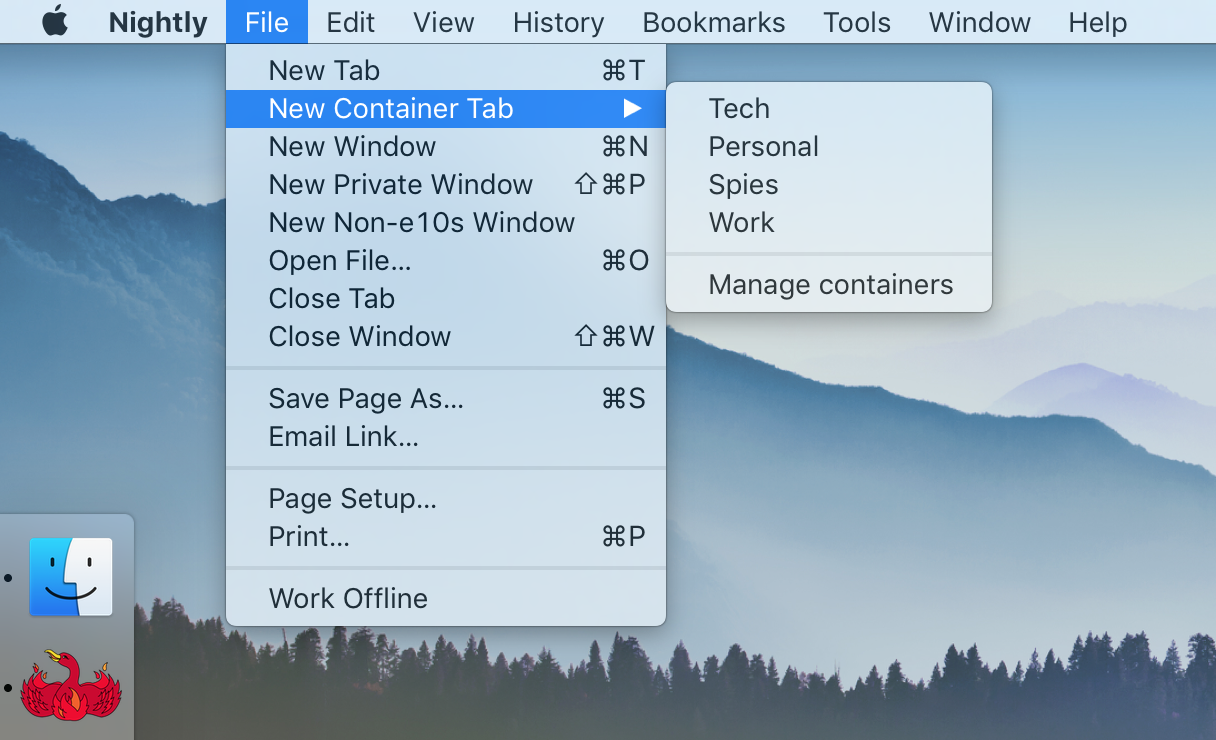
Task: Choose Save Page As…
Action: click(446, 398)
